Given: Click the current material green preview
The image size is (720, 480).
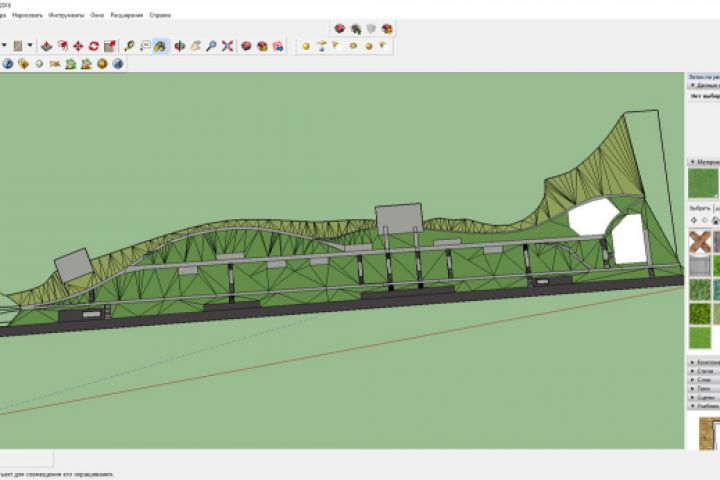Looking at the screenshot, I should pos(703,184).
